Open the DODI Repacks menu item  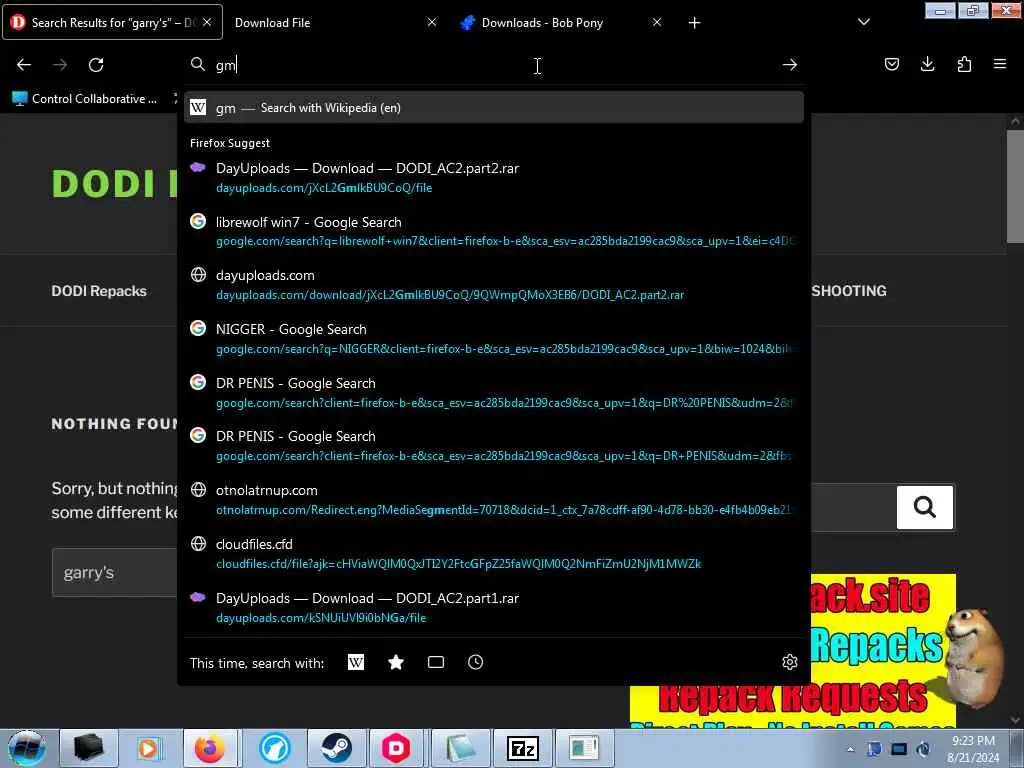click(99, 291)
